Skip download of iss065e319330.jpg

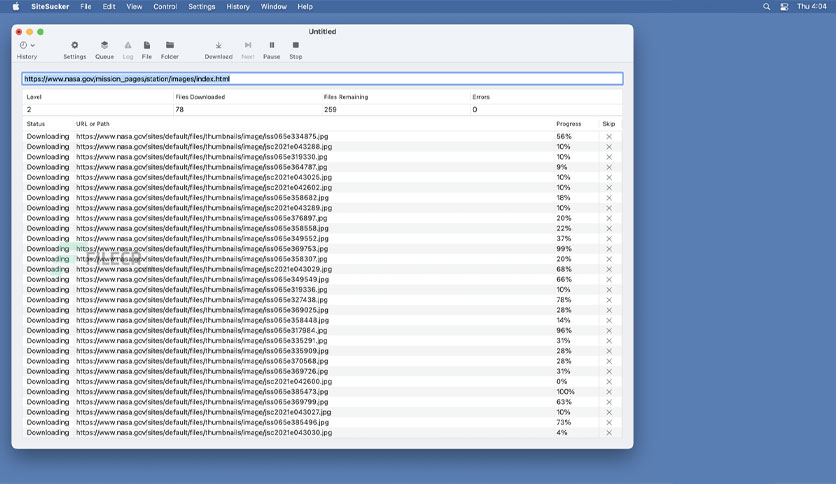coord(609,157)
